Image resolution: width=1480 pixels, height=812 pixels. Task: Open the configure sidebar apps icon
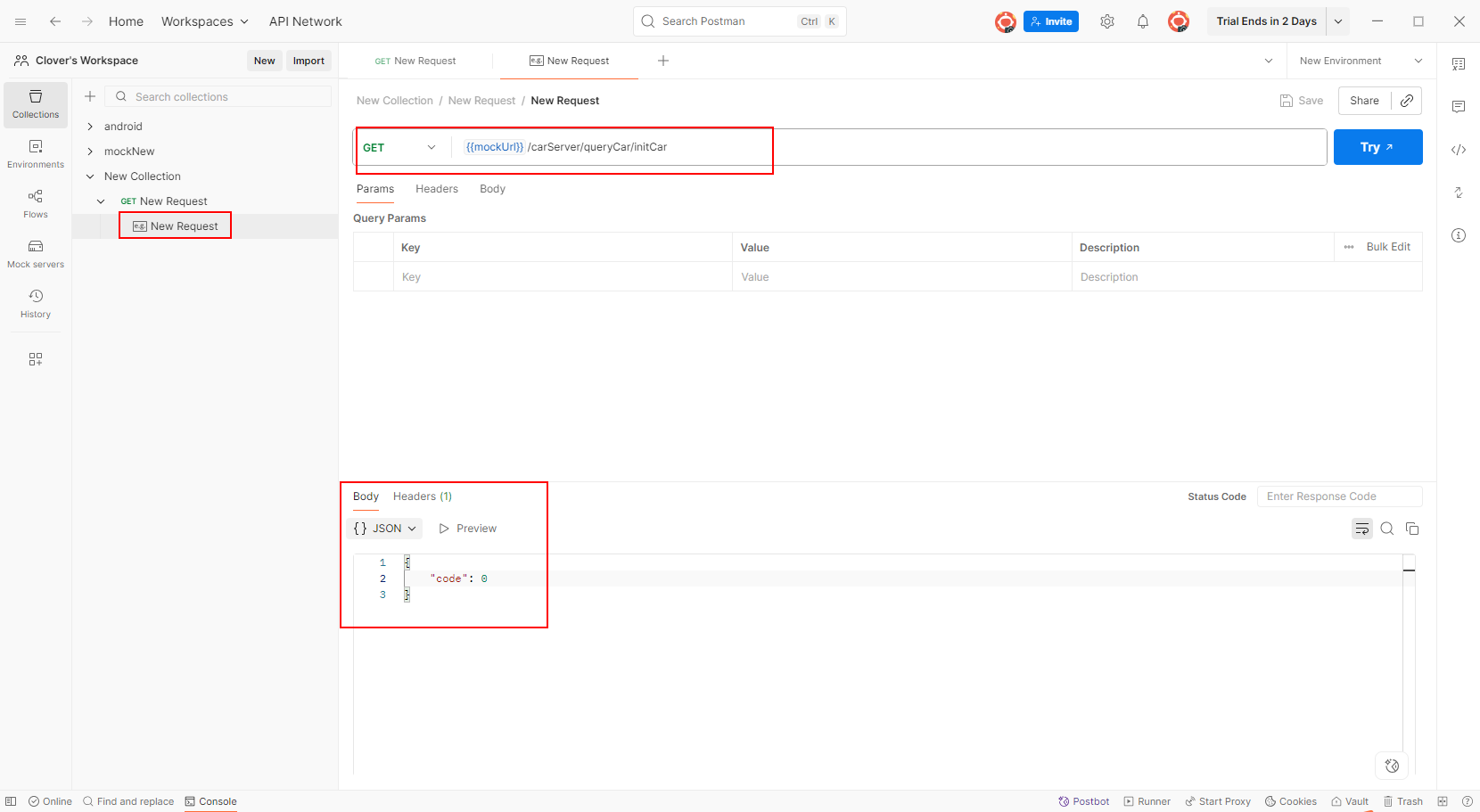(x=36, y=359)
